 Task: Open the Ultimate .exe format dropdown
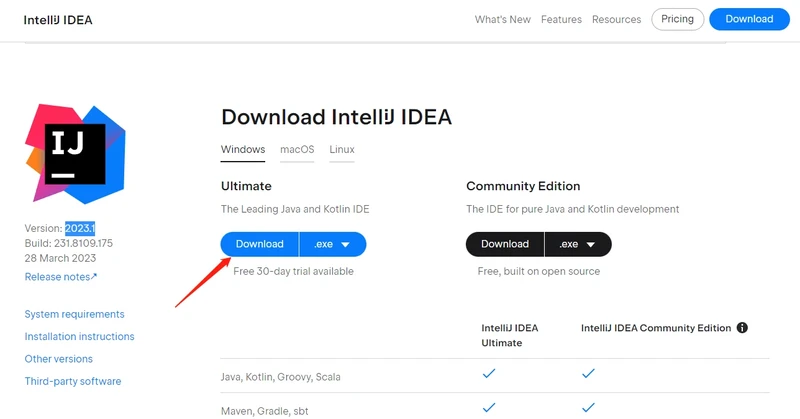[x=333, y=244]
